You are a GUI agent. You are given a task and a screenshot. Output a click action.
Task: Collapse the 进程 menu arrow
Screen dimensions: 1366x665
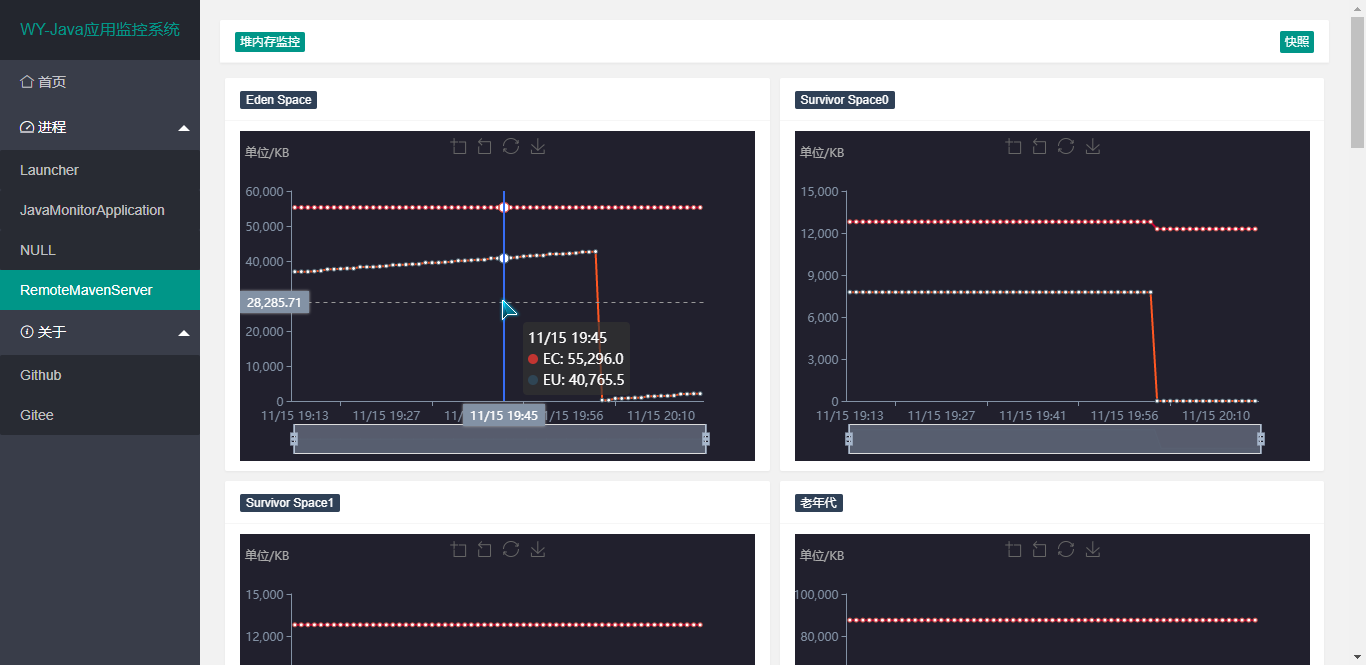tap(184, 128)
